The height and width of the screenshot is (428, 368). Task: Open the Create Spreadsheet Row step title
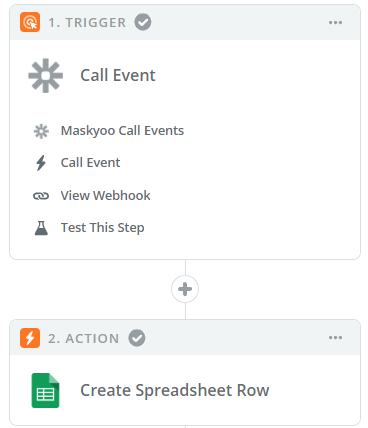click(175, 390)
